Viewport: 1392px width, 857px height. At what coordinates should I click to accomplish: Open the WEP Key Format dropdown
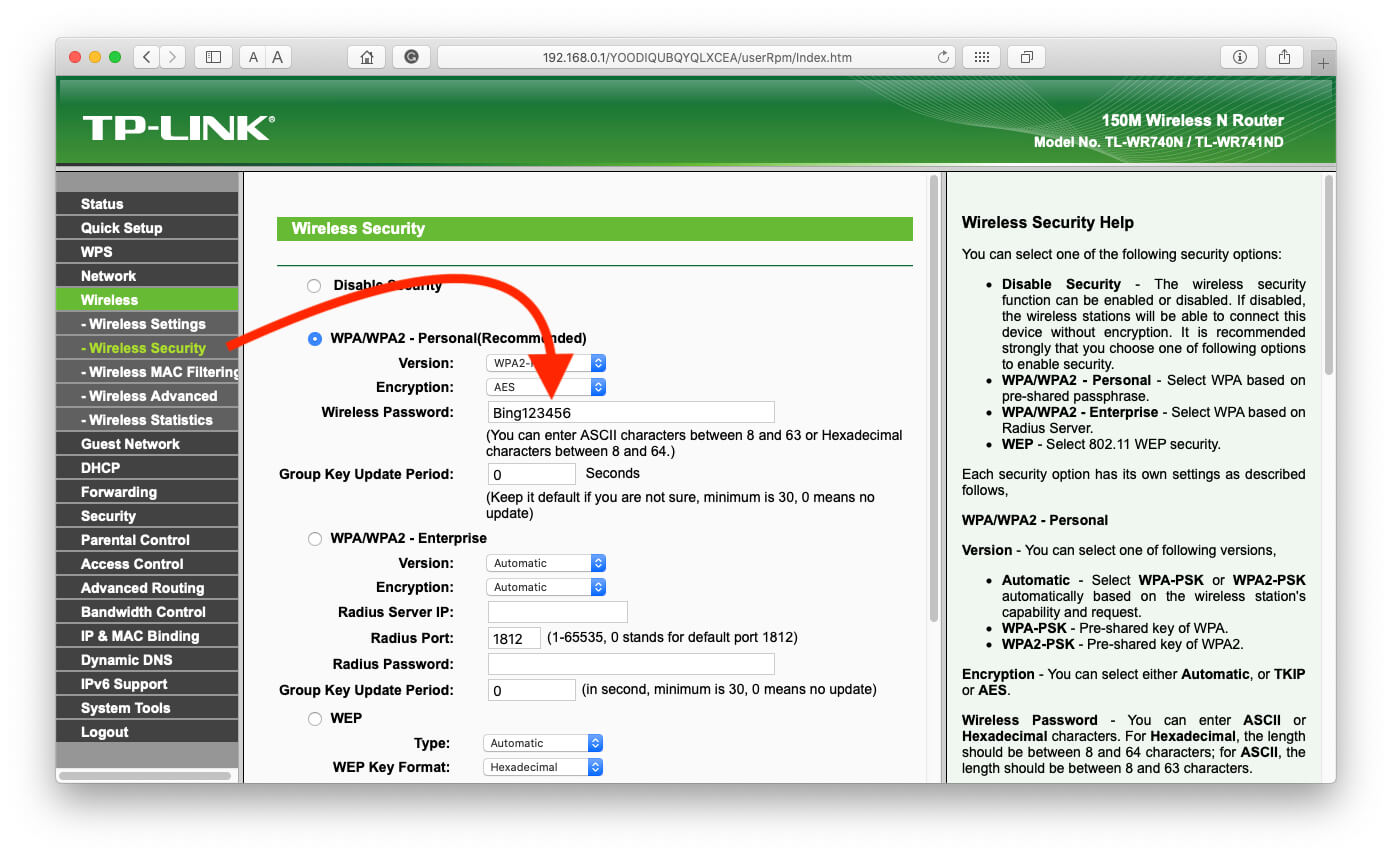[543, 766]
